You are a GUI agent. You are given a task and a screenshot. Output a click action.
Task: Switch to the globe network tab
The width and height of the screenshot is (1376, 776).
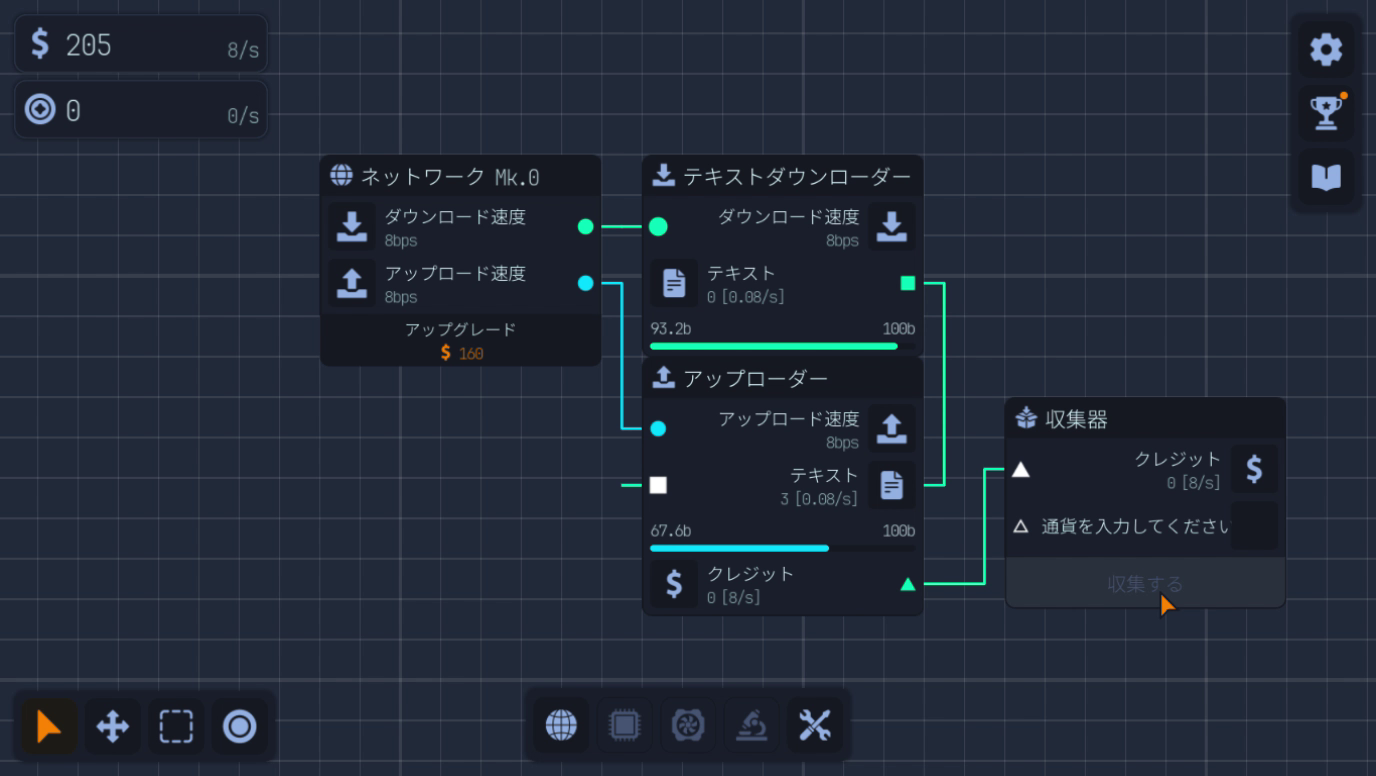coord(561,724)
